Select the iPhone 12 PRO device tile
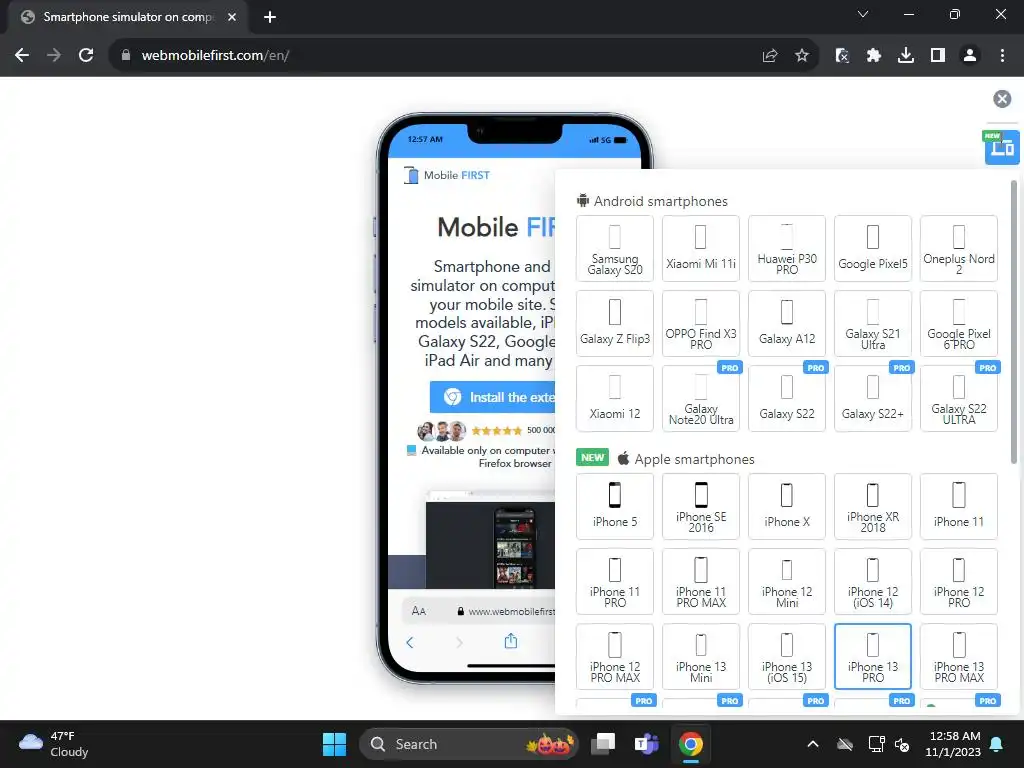1024x768 pixels. click(959, 582)
